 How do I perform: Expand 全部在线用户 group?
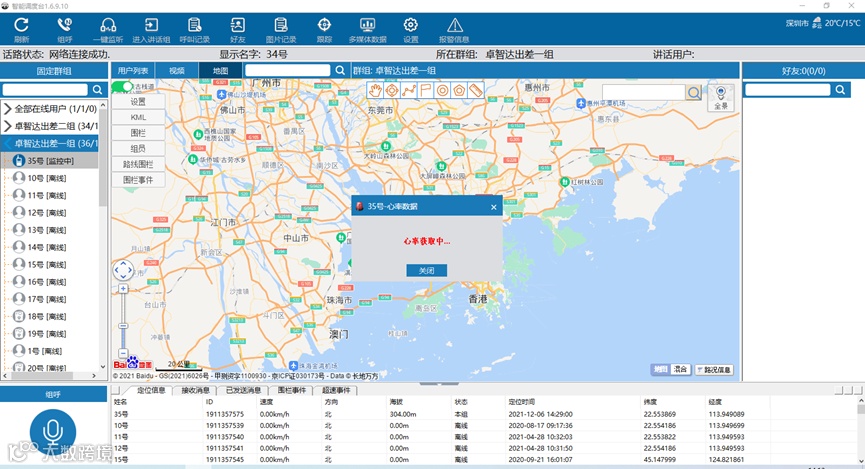click(x=8, y=109)
